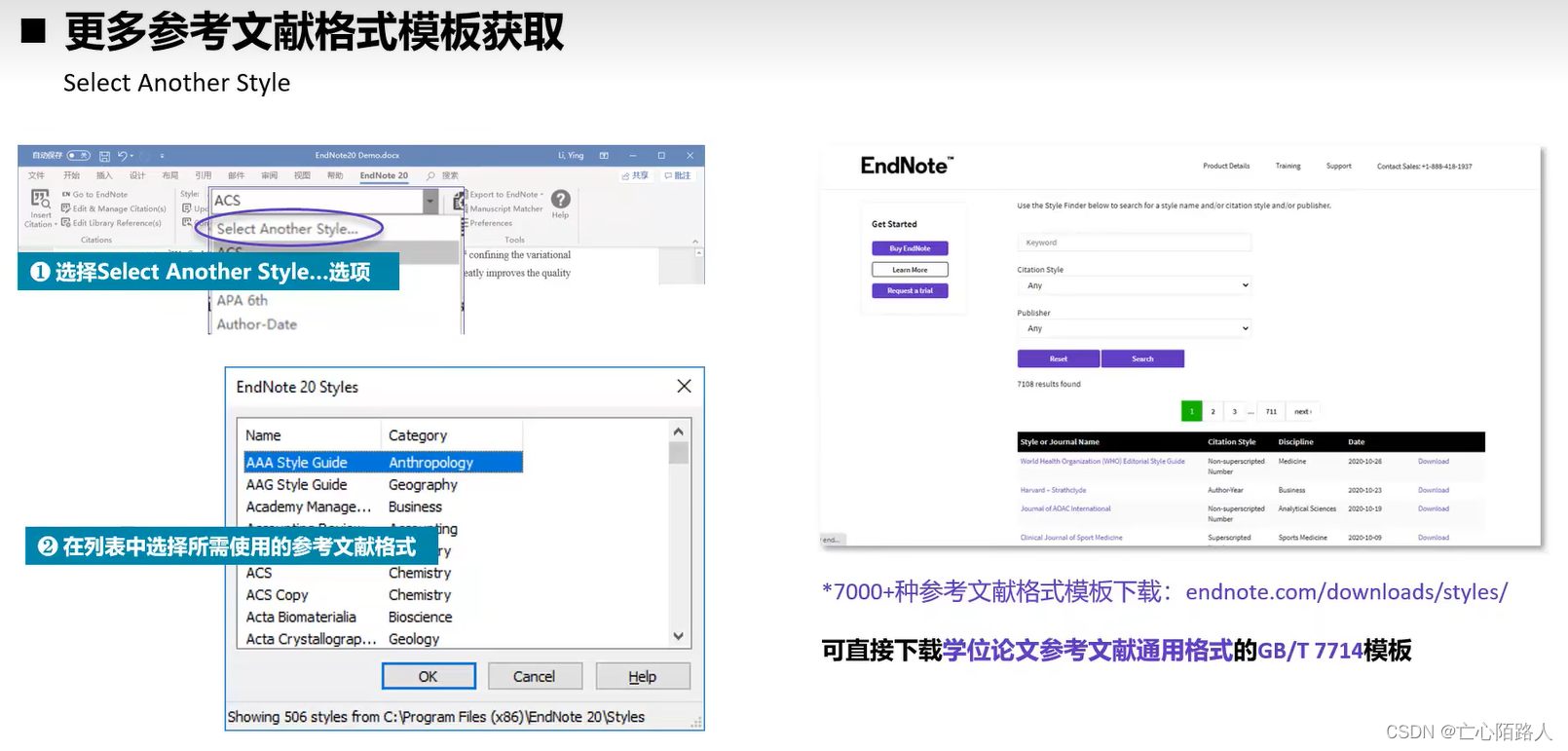1568x751 pixels.
Task: Click OK in Styles dialog
Action: coord(429,676)
